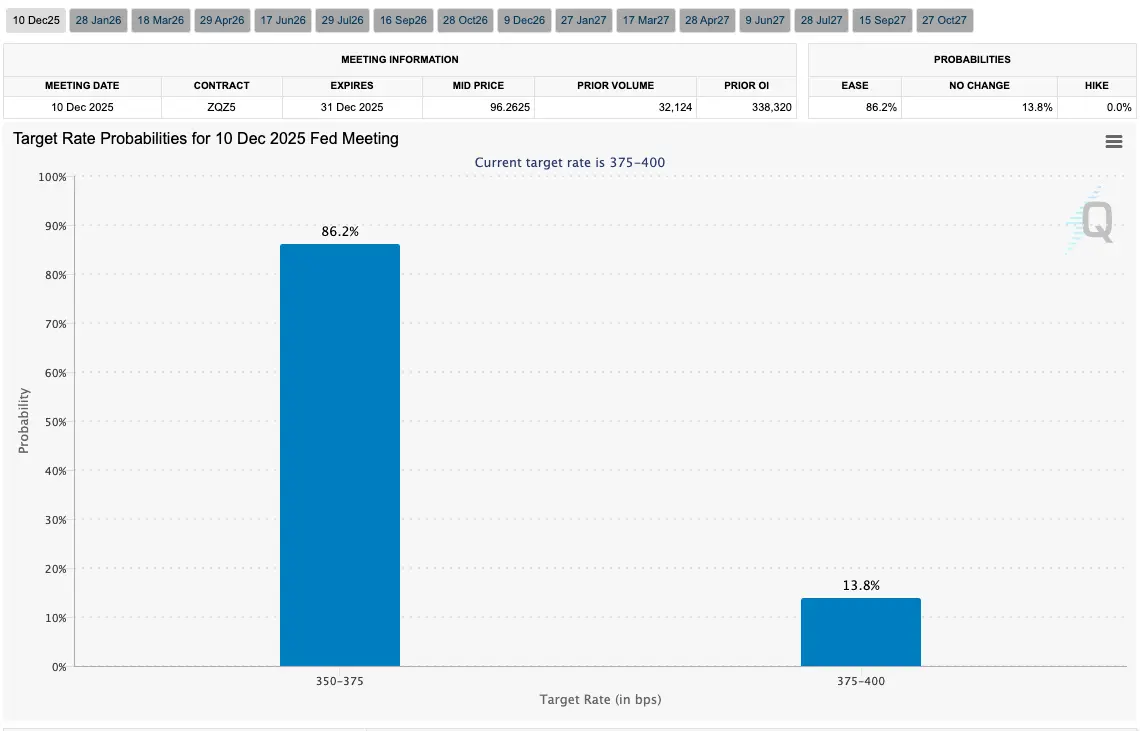Viewport: 1142px width, 731px height.
Task: Click the 13.8% blue bar for 375-400
Action: (861, 632)
